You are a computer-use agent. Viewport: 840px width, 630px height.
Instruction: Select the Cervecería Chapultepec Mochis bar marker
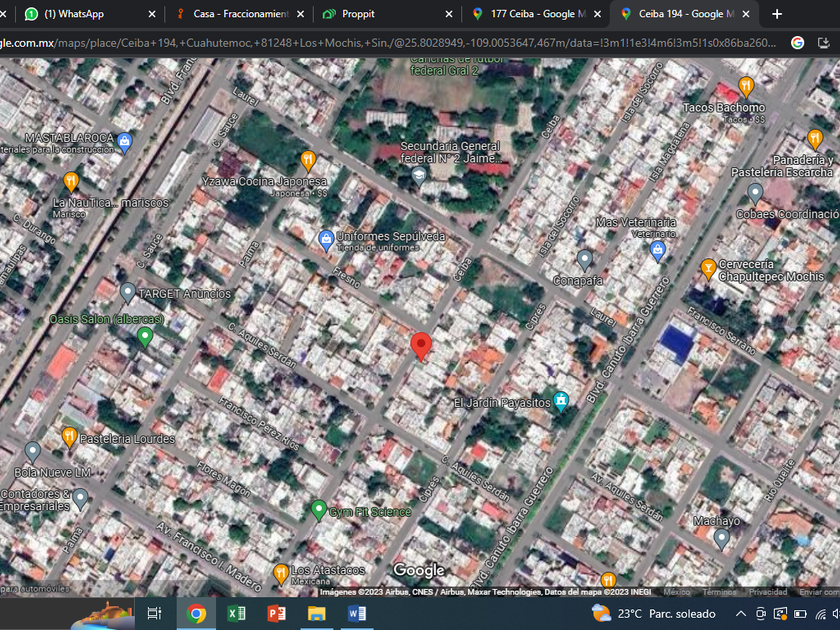click(708, 267)
